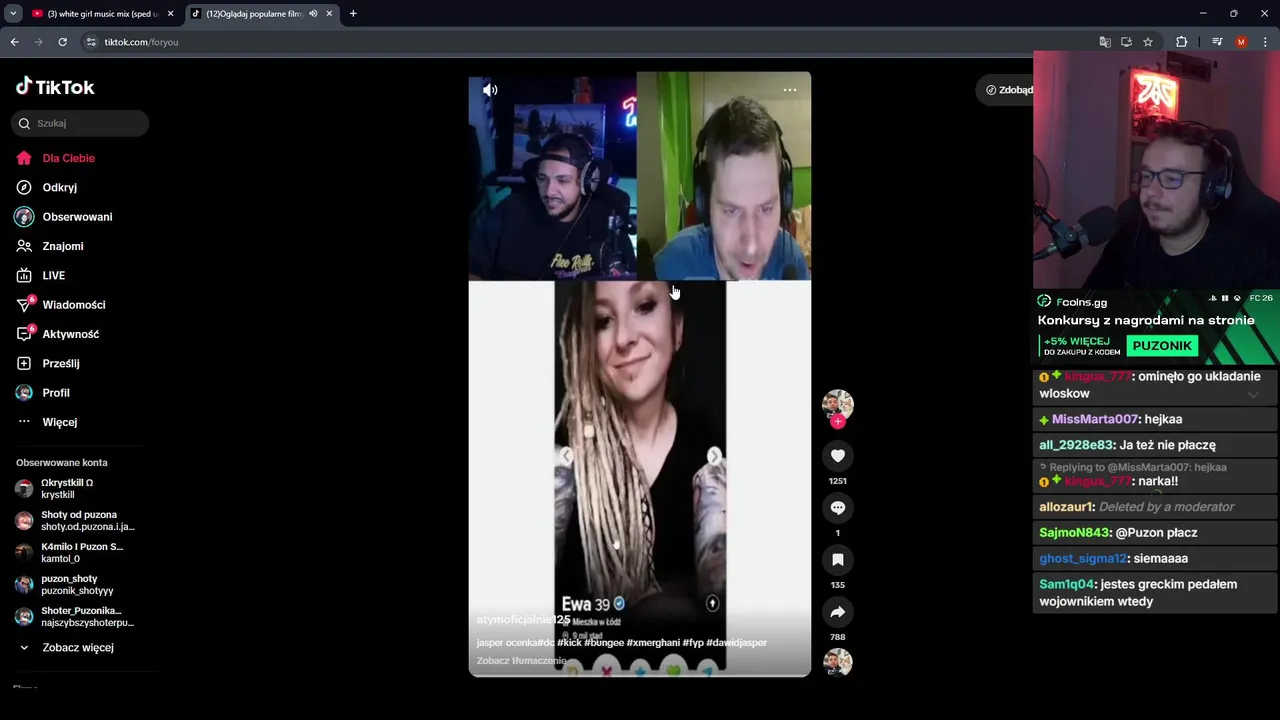Click the install app icon in address bar
The image size is (1280, 720).
(x=1126, y=42)
